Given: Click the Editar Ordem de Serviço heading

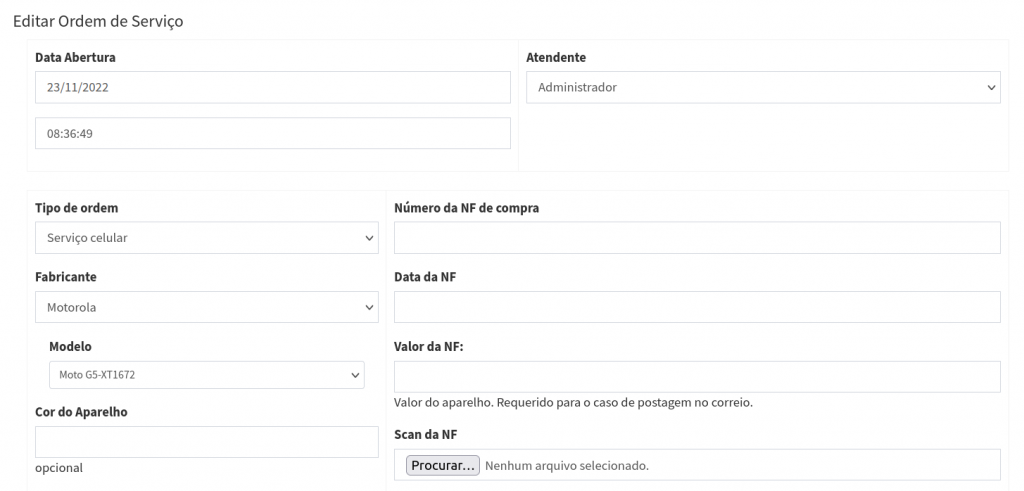Looking at the screenshot, I should pyautogui.click(x=98, y=20).
